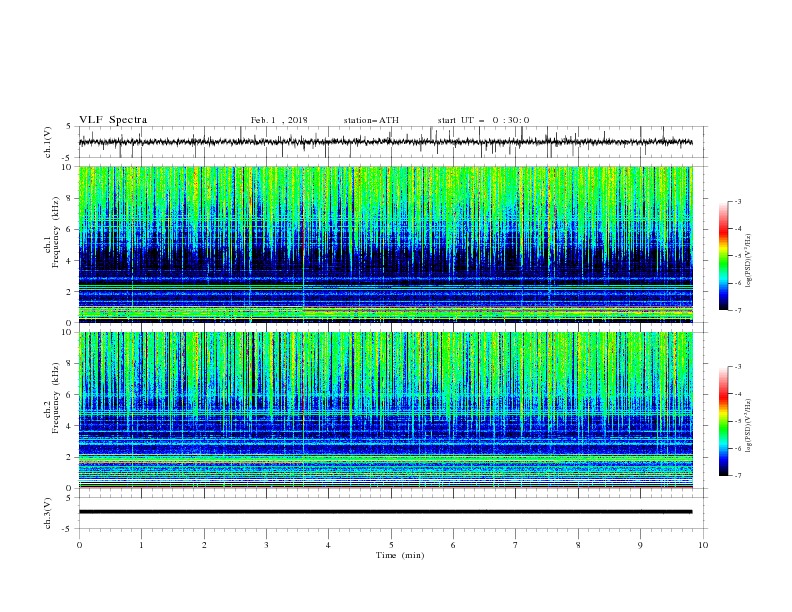Click the ch.1 spectrogram color bar
The width and height of the screenshot is (792, 612).
pyautogui.click(x=723, y=255)
